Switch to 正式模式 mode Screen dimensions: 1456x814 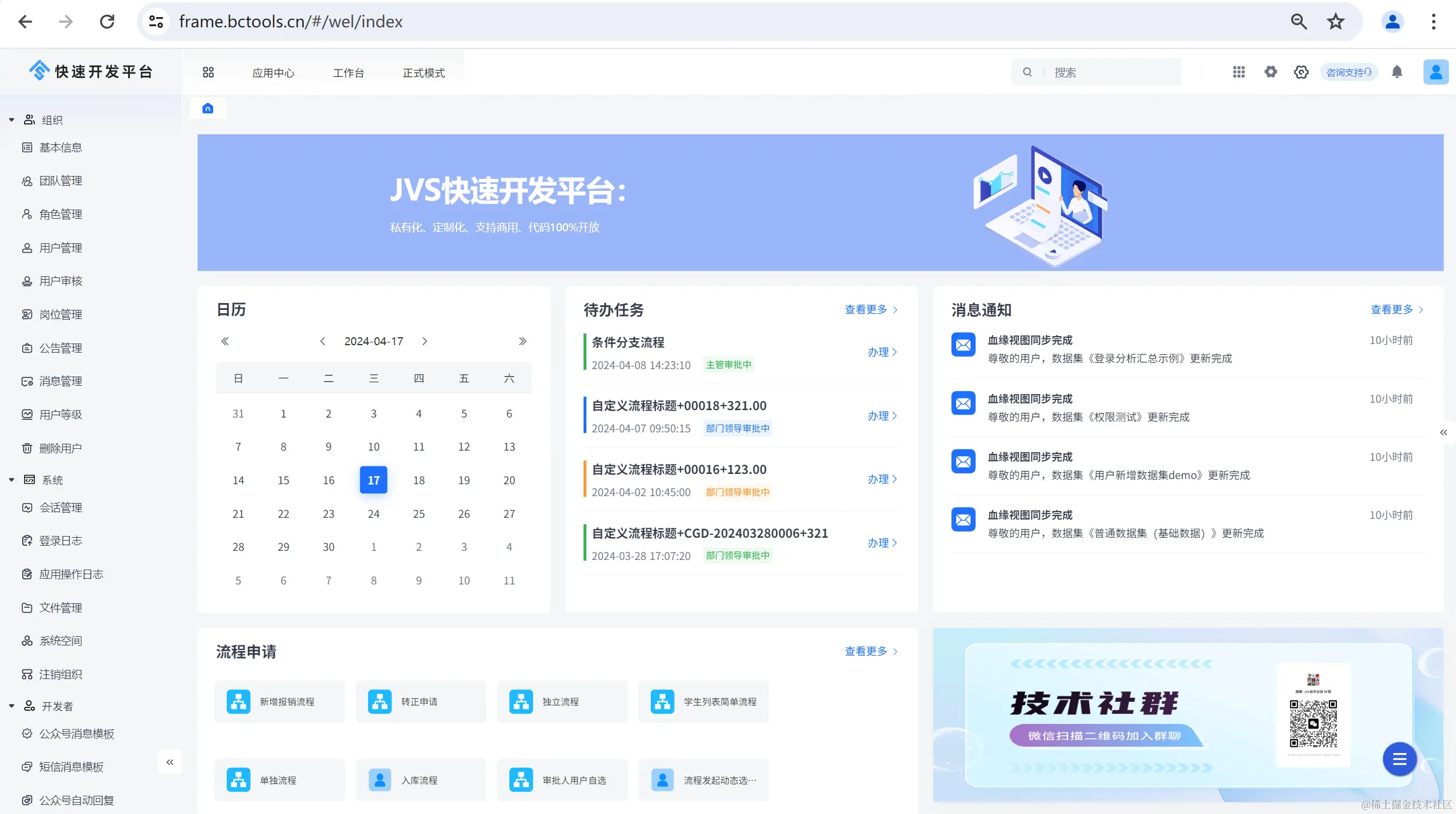tap(423, 73)
